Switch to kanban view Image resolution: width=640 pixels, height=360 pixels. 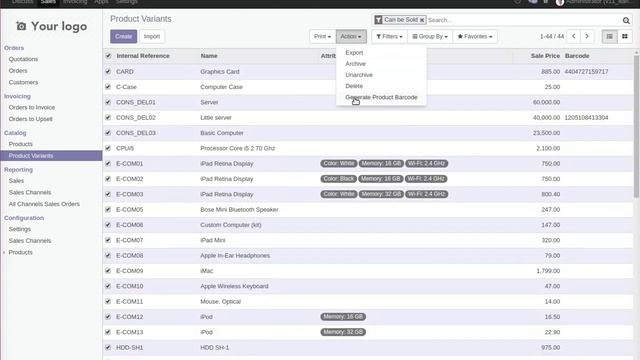pyautogui.click(x=624, y=36)
